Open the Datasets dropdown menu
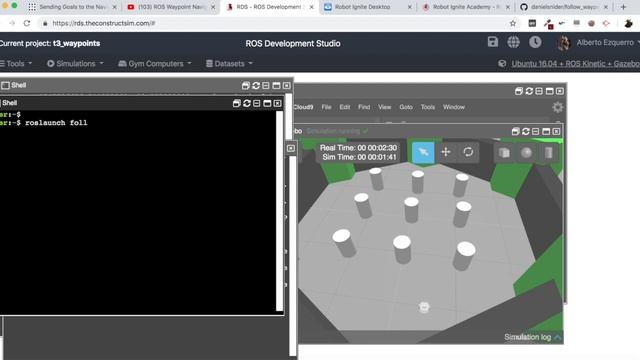 (229, 64)
